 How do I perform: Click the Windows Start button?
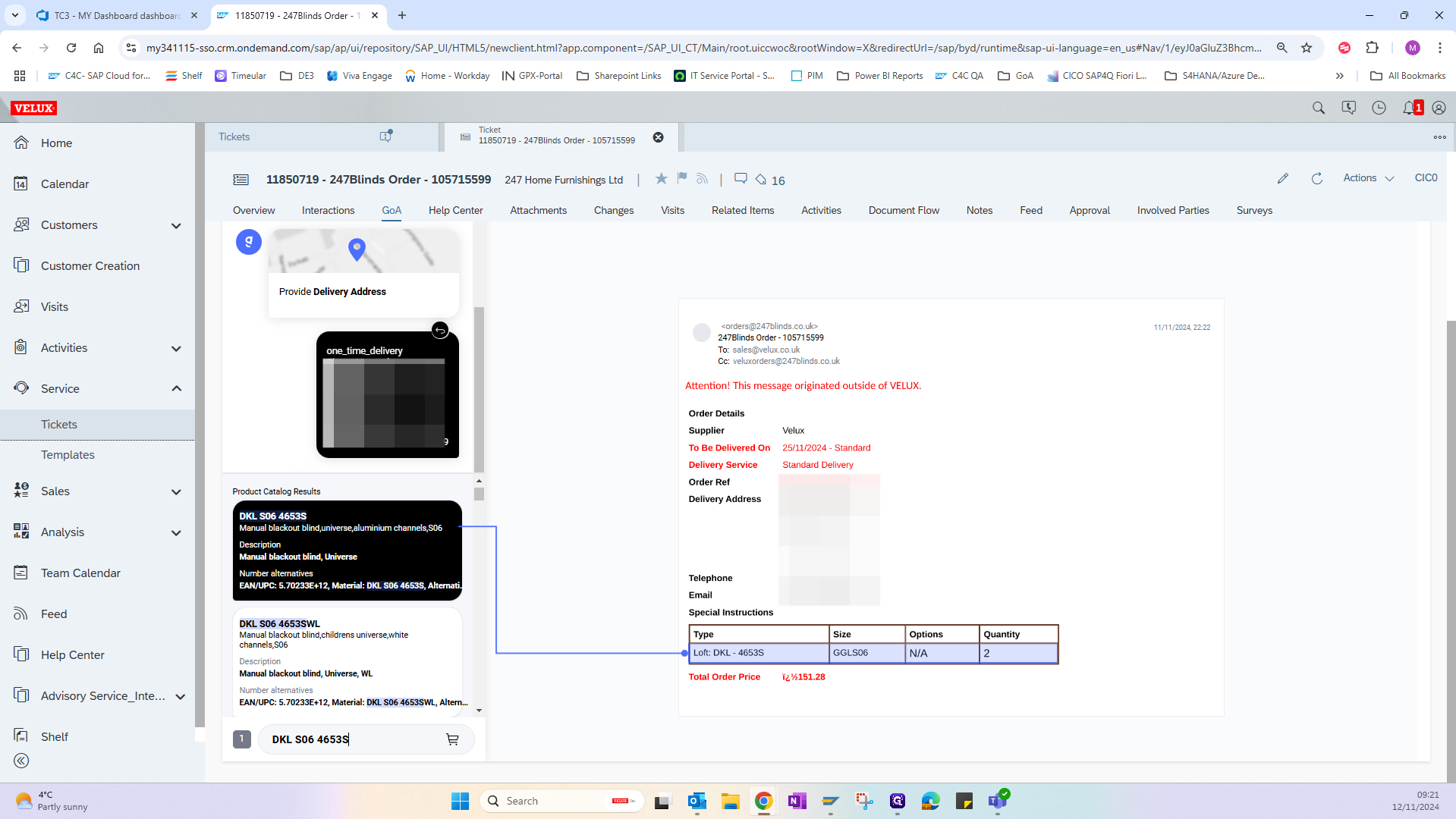[x=460, y=801]
